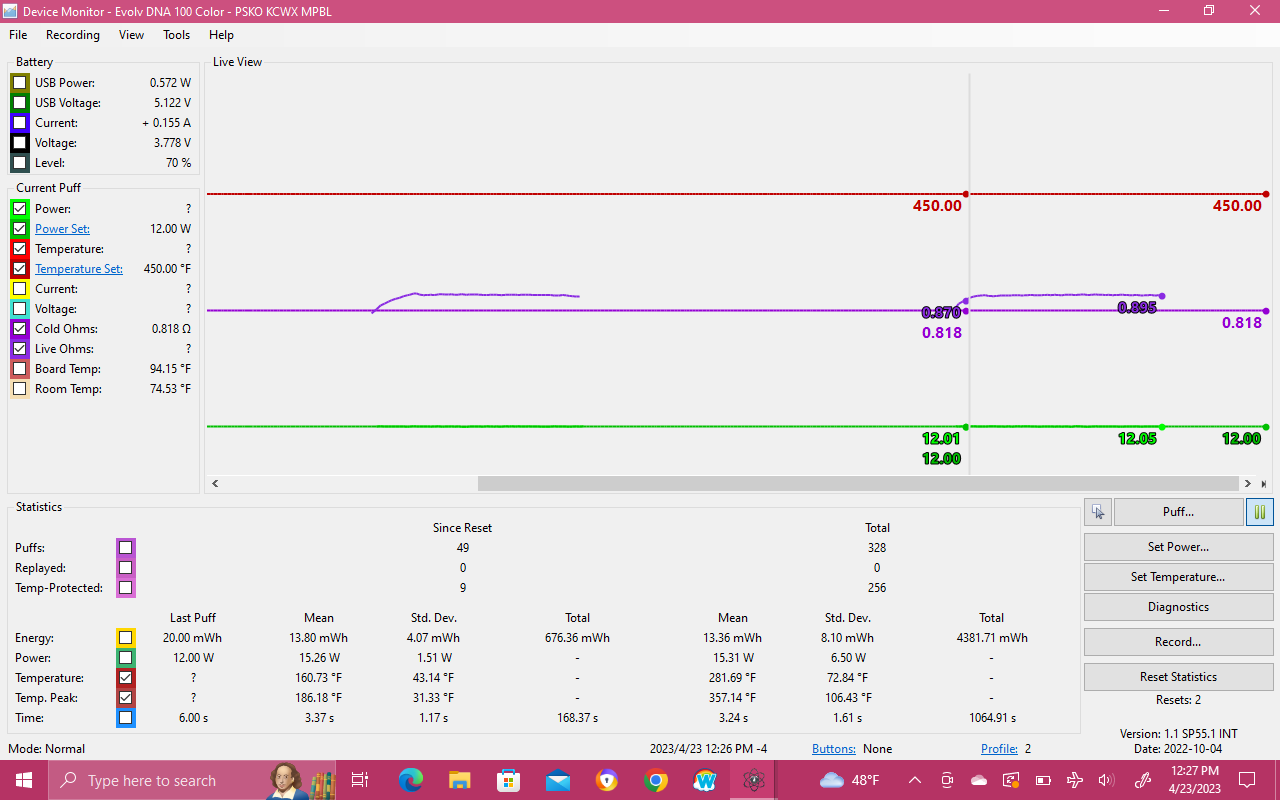Enable the USB Power checkbox
The height and width of the screenshot is (800, 1280).
[x=20, y=82]
